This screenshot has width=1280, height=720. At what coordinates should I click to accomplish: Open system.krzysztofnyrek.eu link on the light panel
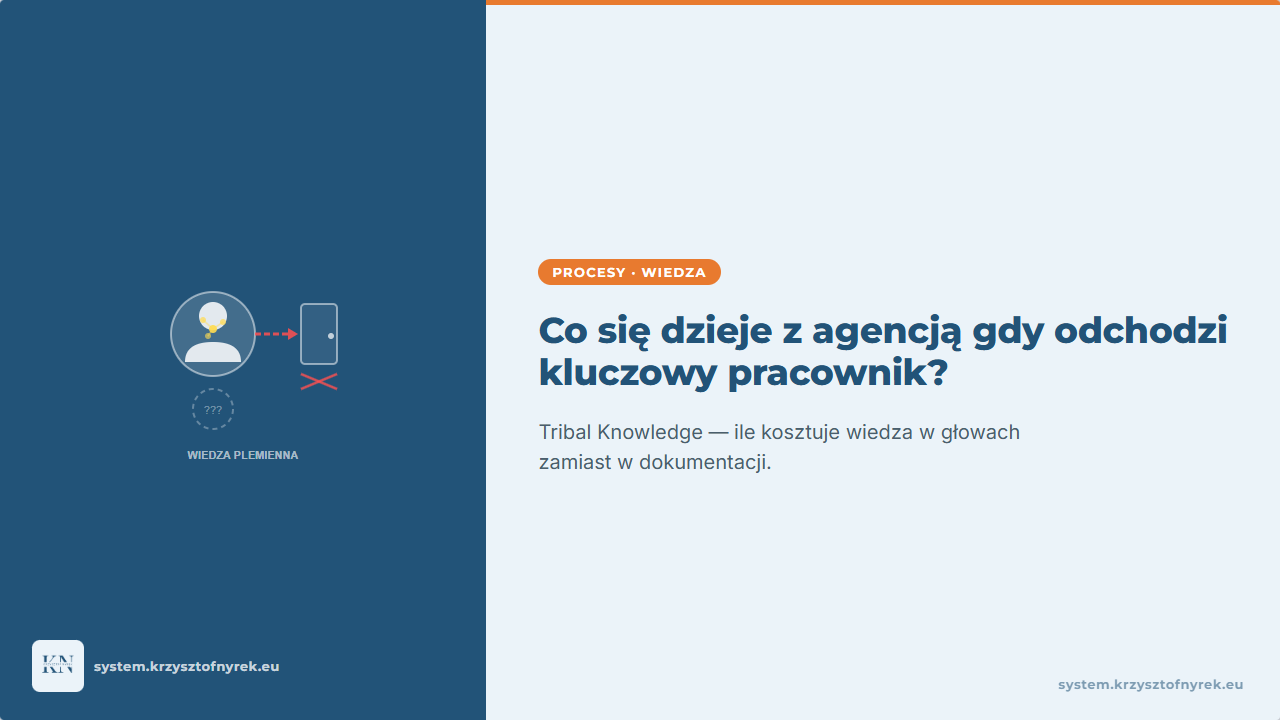point(1151,685)
